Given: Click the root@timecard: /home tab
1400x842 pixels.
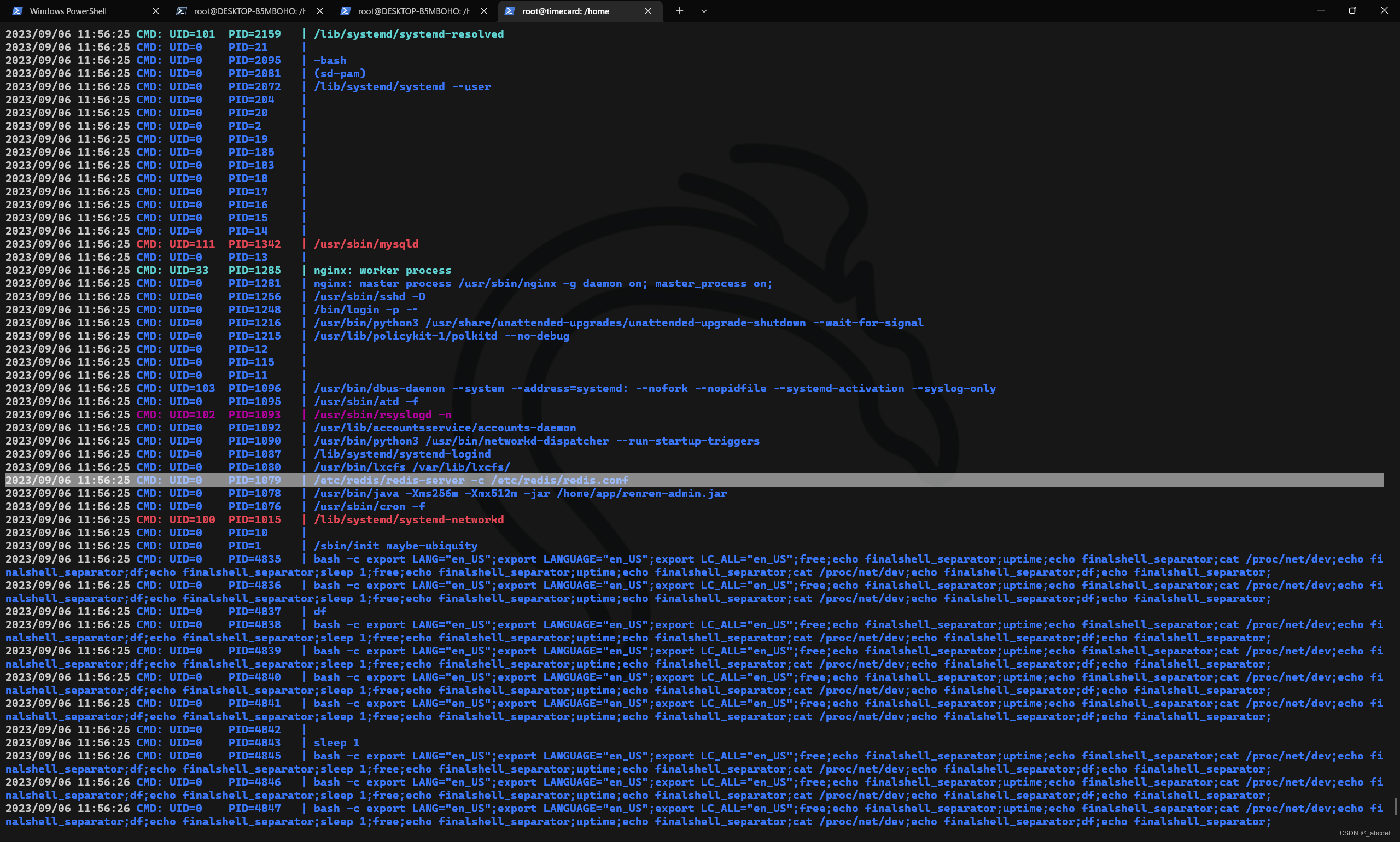Looking at the screenshot, I should (565, 11).
